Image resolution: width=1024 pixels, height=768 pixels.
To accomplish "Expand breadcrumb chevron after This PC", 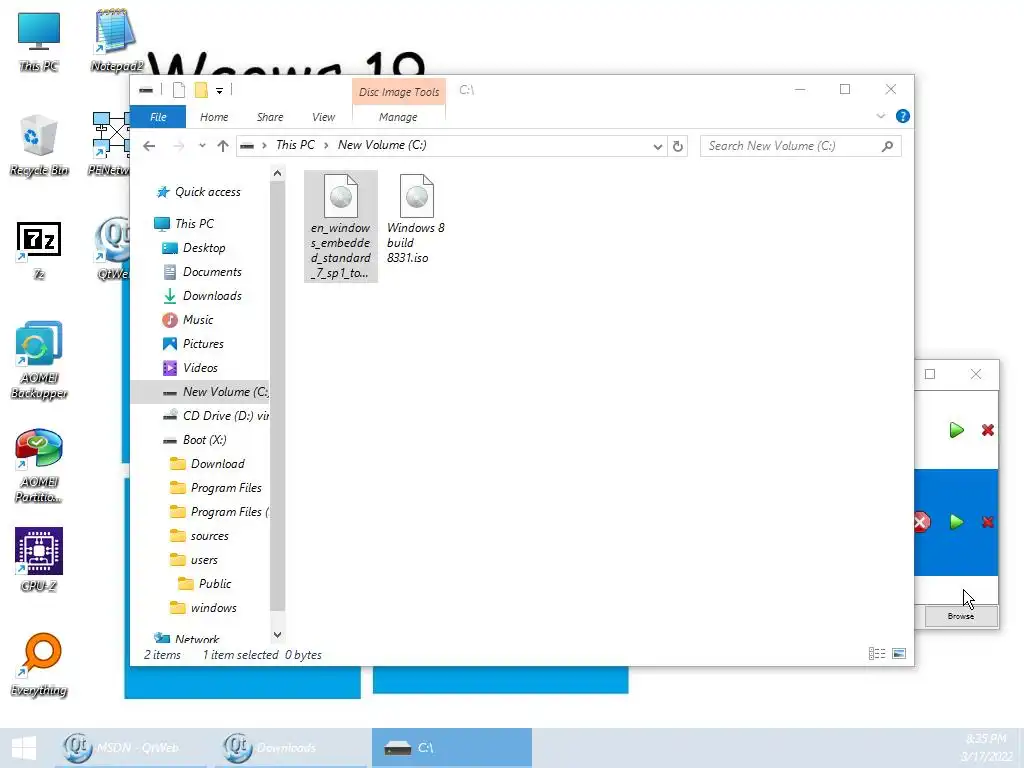I will pyautogui.click(x=326, y=146).
